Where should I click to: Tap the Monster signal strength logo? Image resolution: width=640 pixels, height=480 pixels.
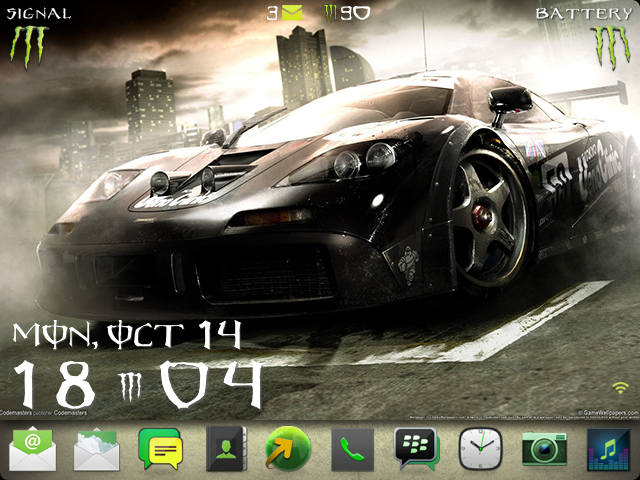pyautogui.click(x=29, y=46)
